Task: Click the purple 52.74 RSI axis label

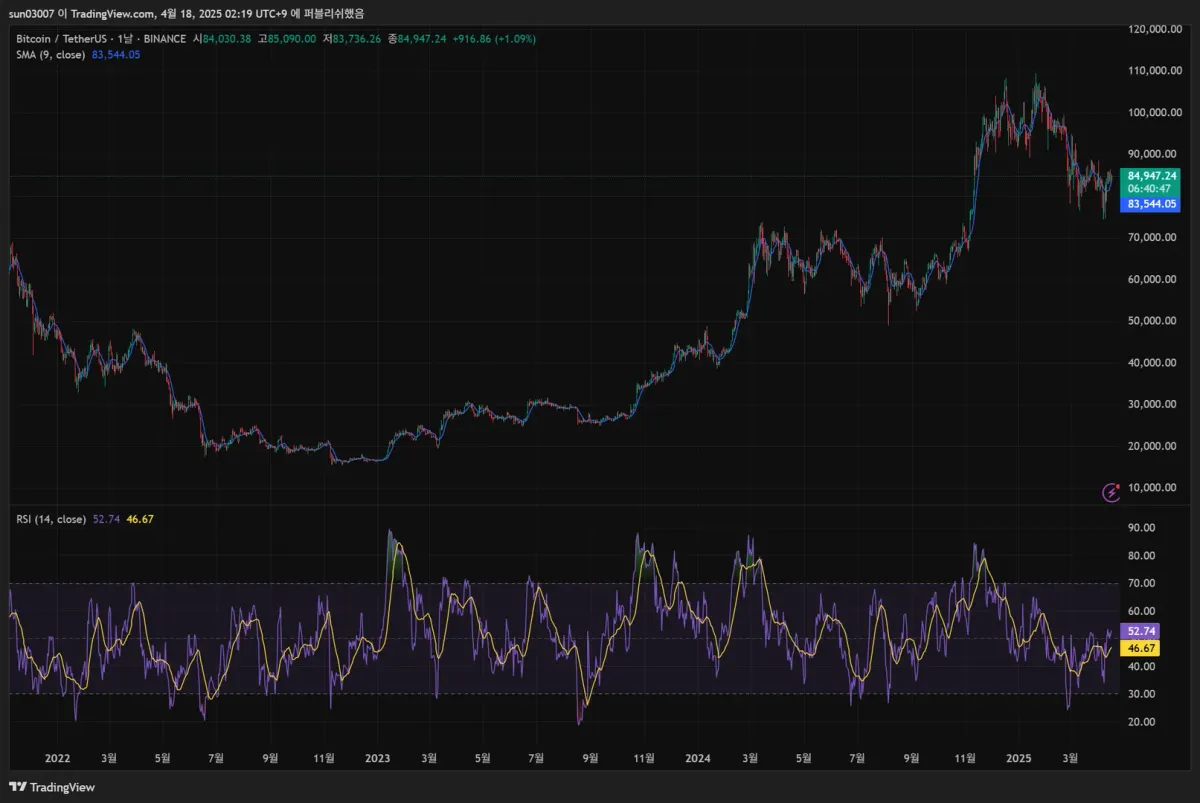Action: point(1141,632)
